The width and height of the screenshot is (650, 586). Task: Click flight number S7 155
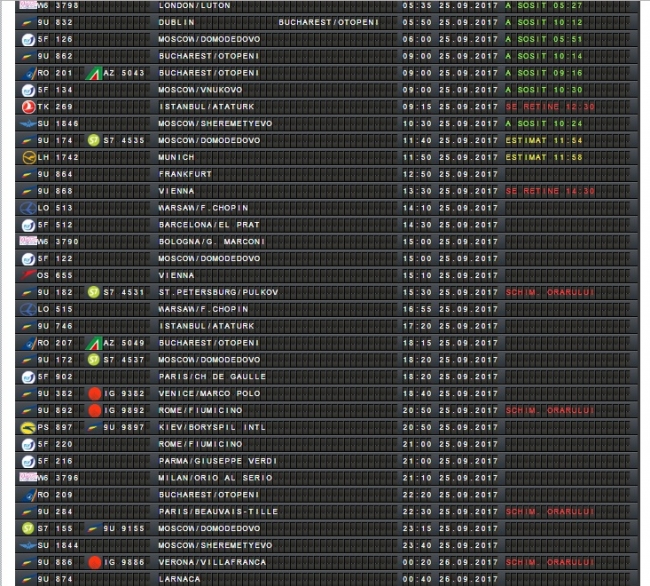(55, 529)
